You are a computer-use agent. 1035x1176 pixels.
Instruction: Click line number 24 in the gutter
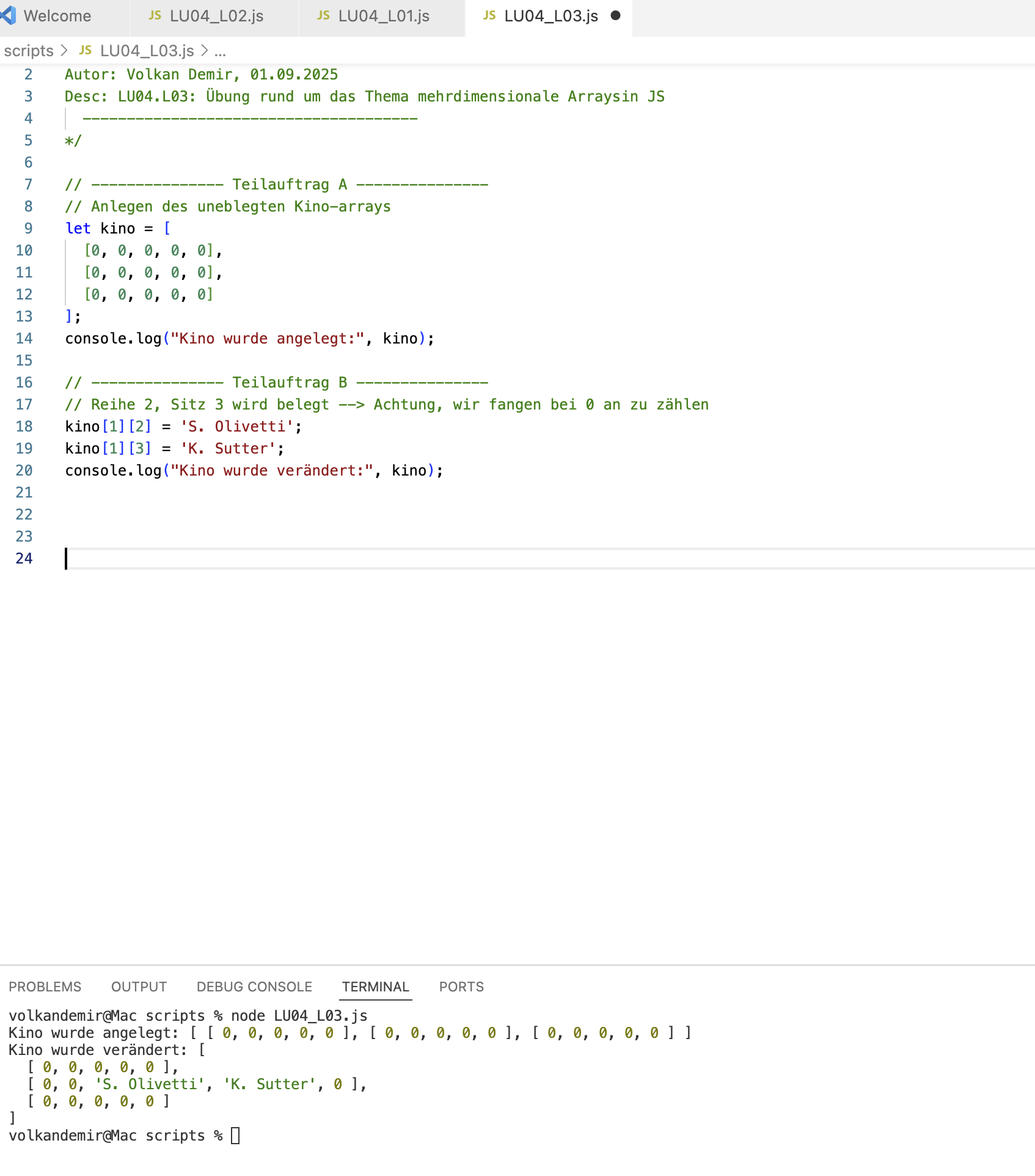coord(24,558)
